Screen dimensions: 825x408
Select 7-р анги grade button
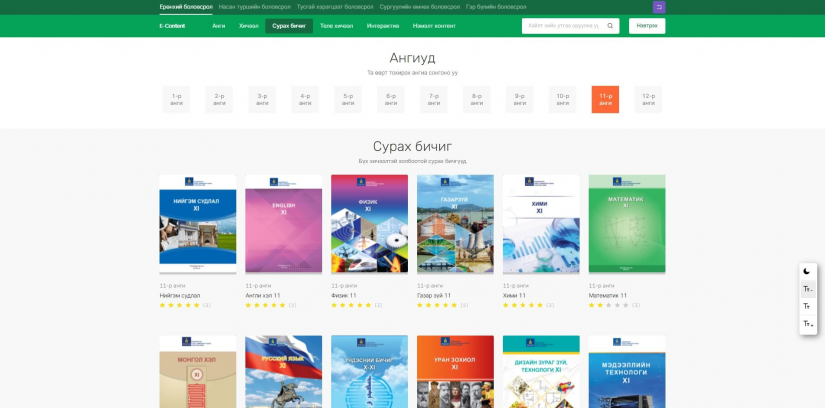[434, 99]
